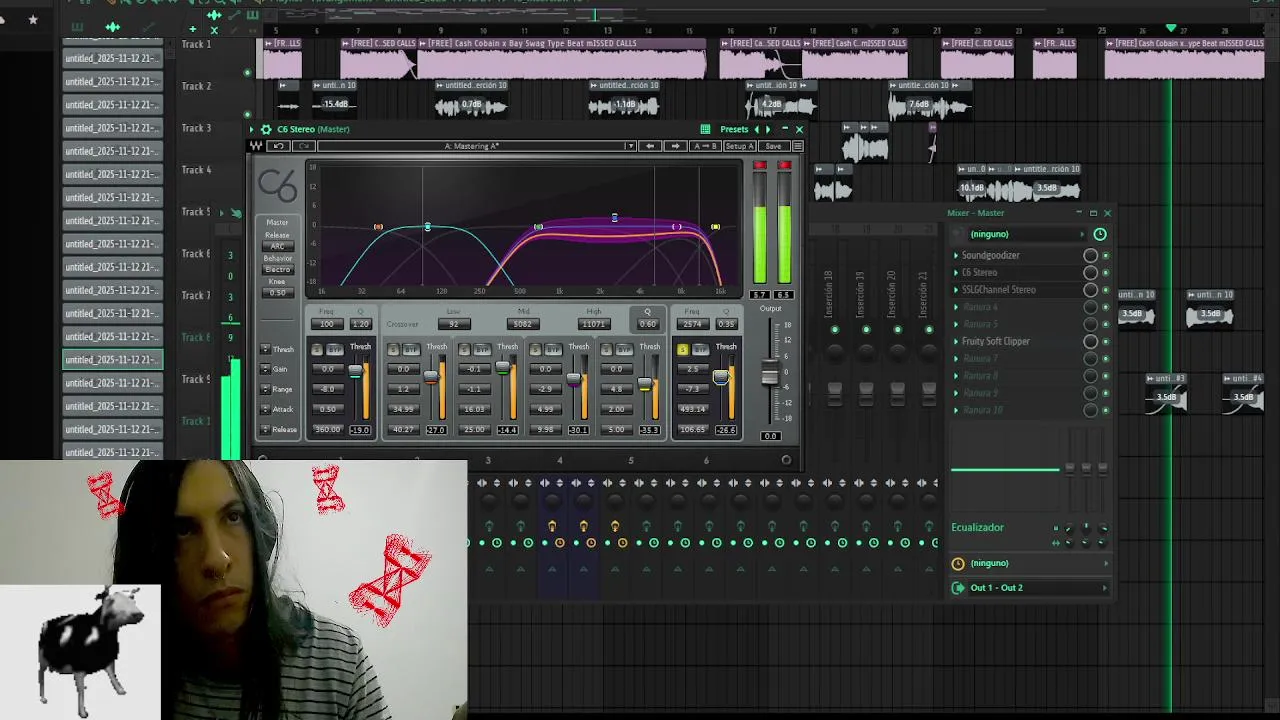Click the Range stepper arrows in C6 master column
This screenshot has width=1280, height=720.
[265, 389]
